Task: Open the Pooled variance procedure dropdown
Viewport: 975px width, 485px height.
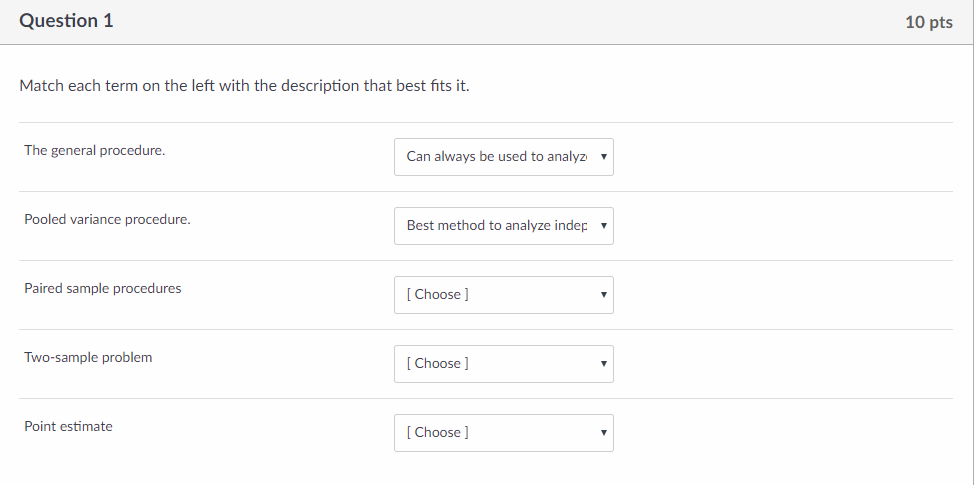Action: 504,226
